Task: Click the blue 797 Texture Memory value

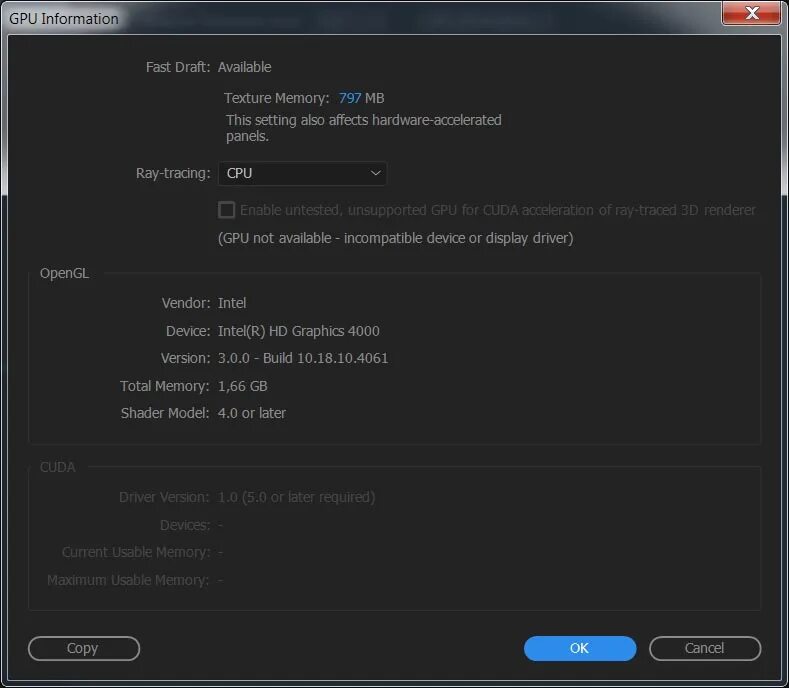Action: 350,98
